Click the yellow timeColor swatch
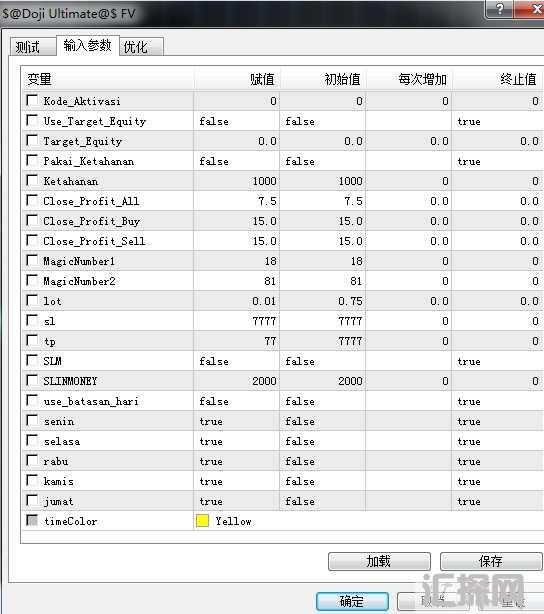The width and height of the screenshot is (544, 614). [202, 521]
